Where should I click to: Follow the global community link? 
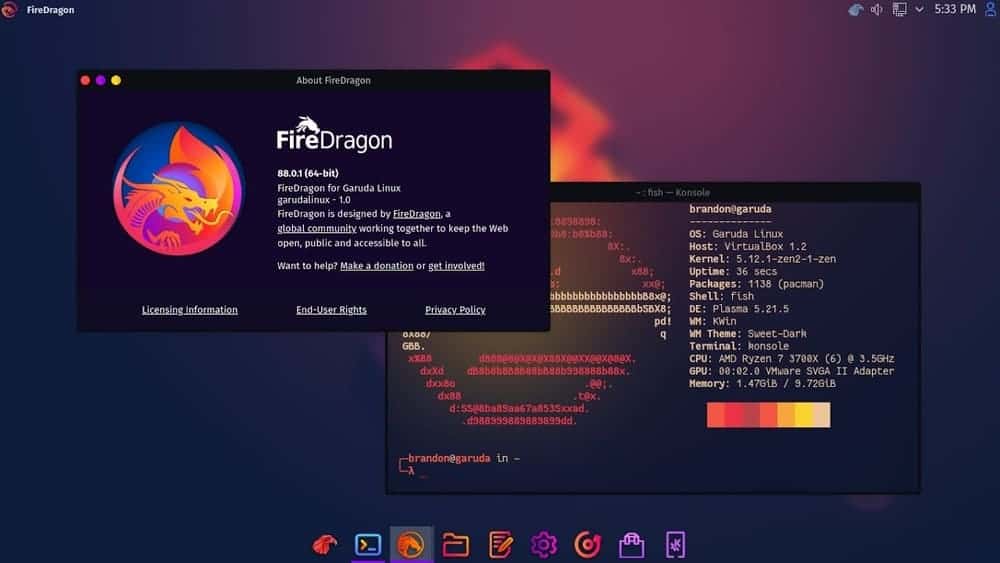click(316, 228)
